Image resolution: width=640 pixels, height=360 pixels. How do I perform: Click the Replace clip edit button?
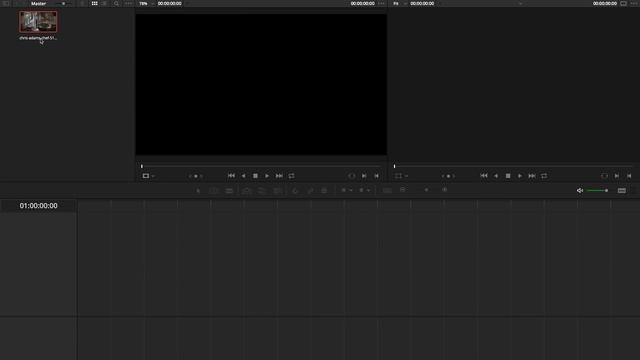tap(278, 191)
